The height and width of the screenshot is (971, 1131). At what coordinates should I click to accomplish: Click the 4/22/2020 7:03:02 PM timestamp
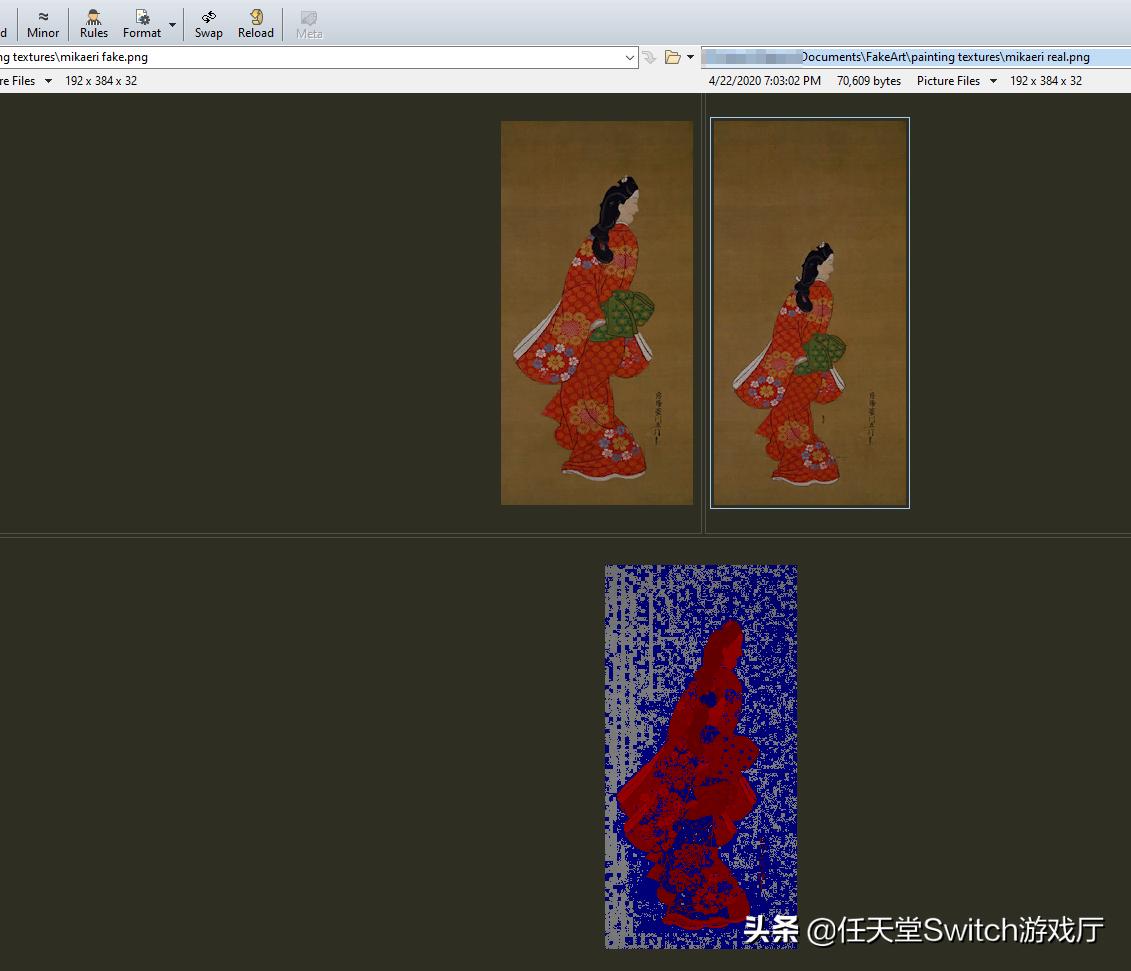pyautogui.click(x=765, y=81)
